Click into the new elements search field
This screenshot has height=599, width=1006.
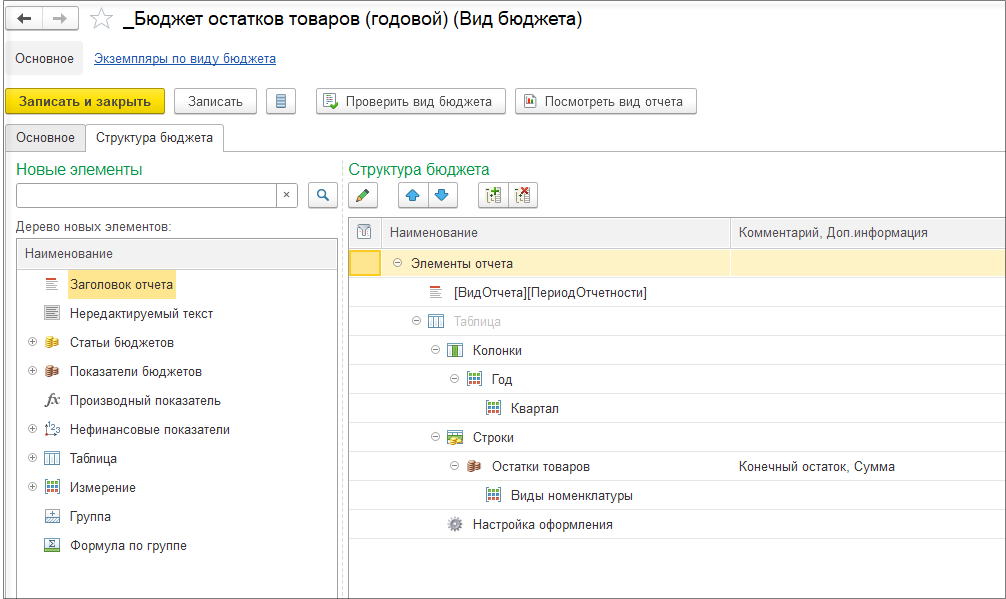coord(145,196)
